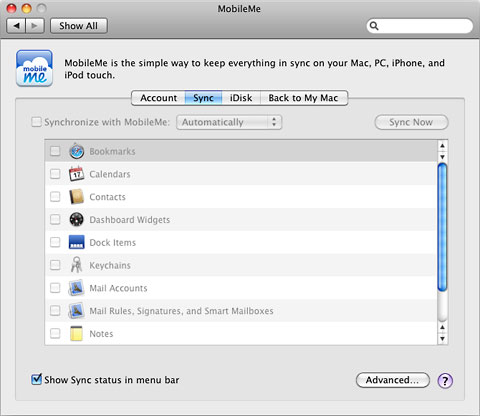Select the Contacts row text
This screenshot has height=416, width=480.
tap(107, 197)
